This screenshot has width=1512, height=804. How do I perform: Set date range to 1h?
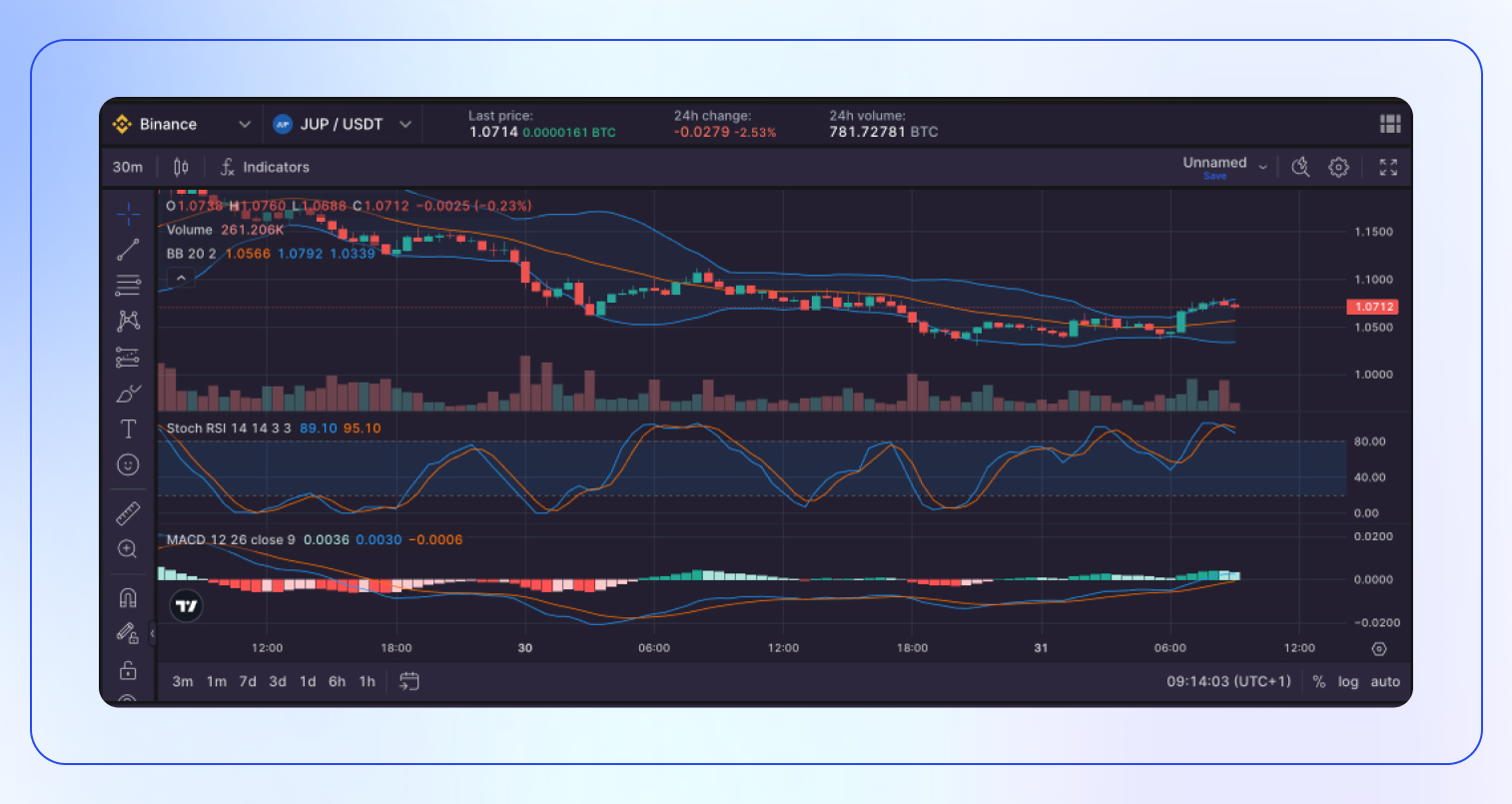pyautogui.click(x=368, y=681)
